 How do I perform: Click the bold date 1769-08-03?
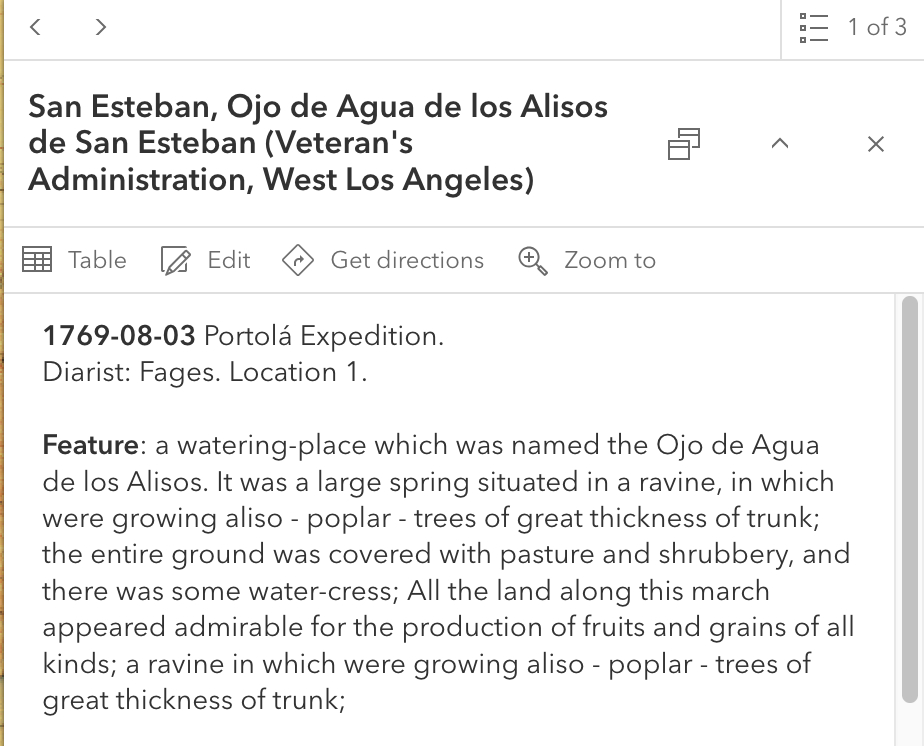[x=119, y=336]
